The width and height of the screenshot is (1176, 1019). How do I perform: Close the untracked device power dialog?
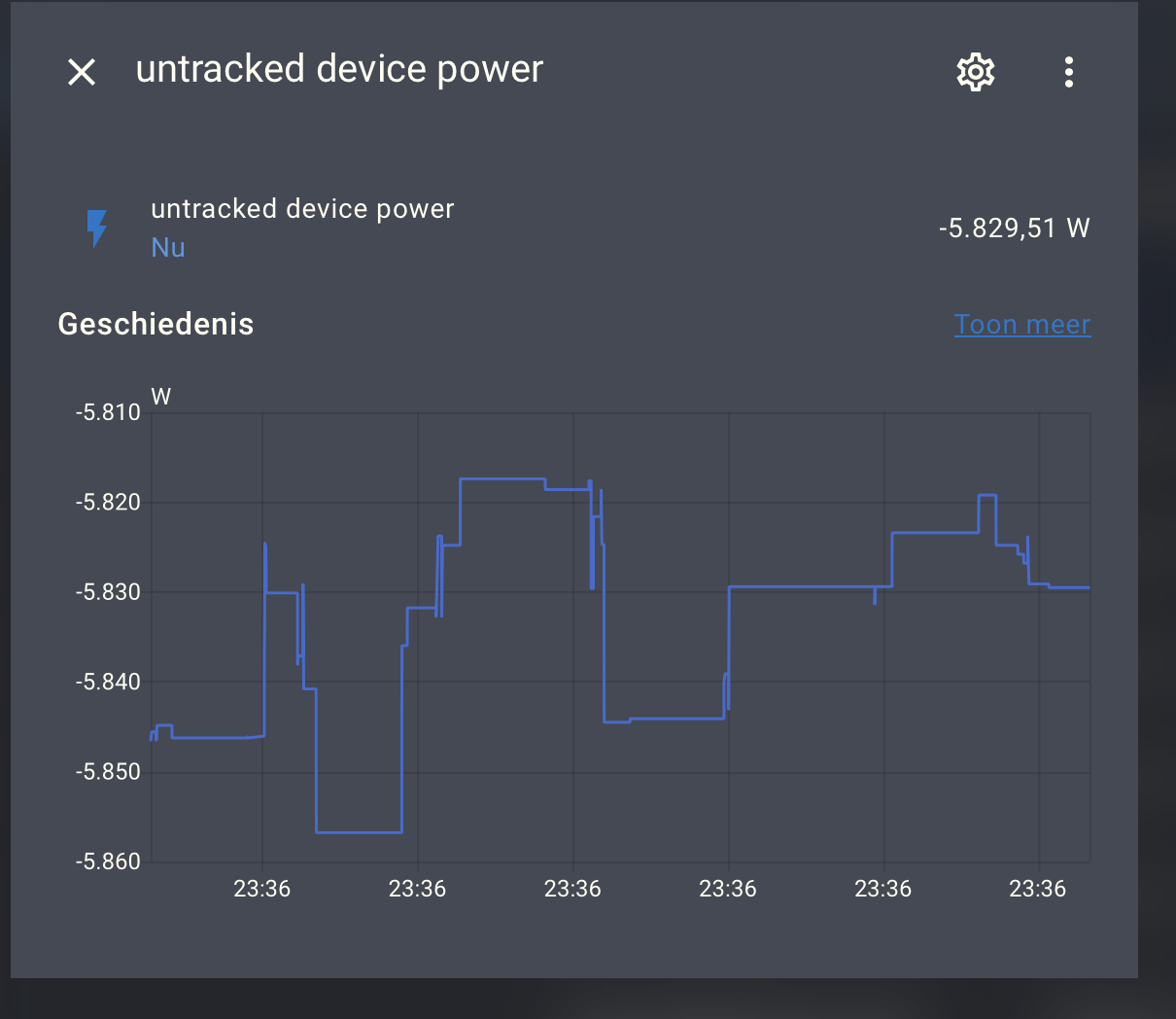click(x=82, y=71)
